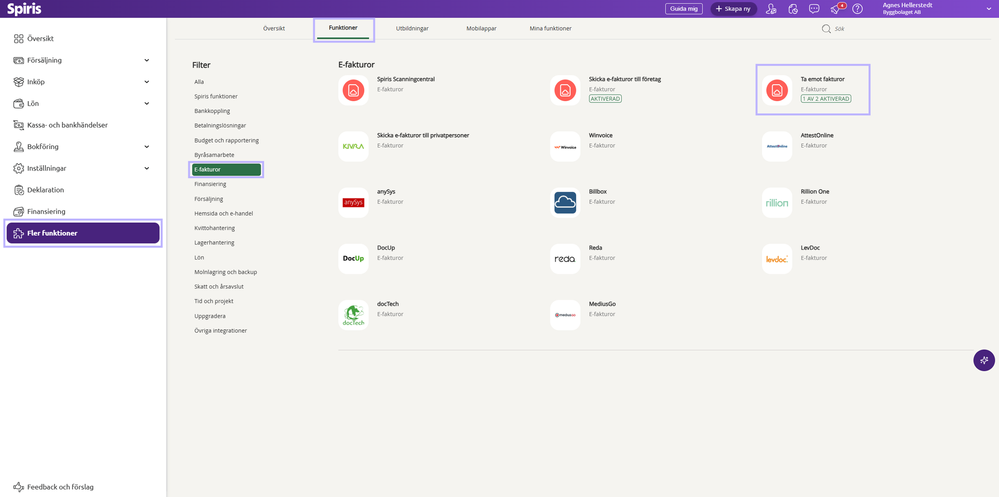
Task: Click the Inköp box icon in sidebar
Action: tap(18, 82)
